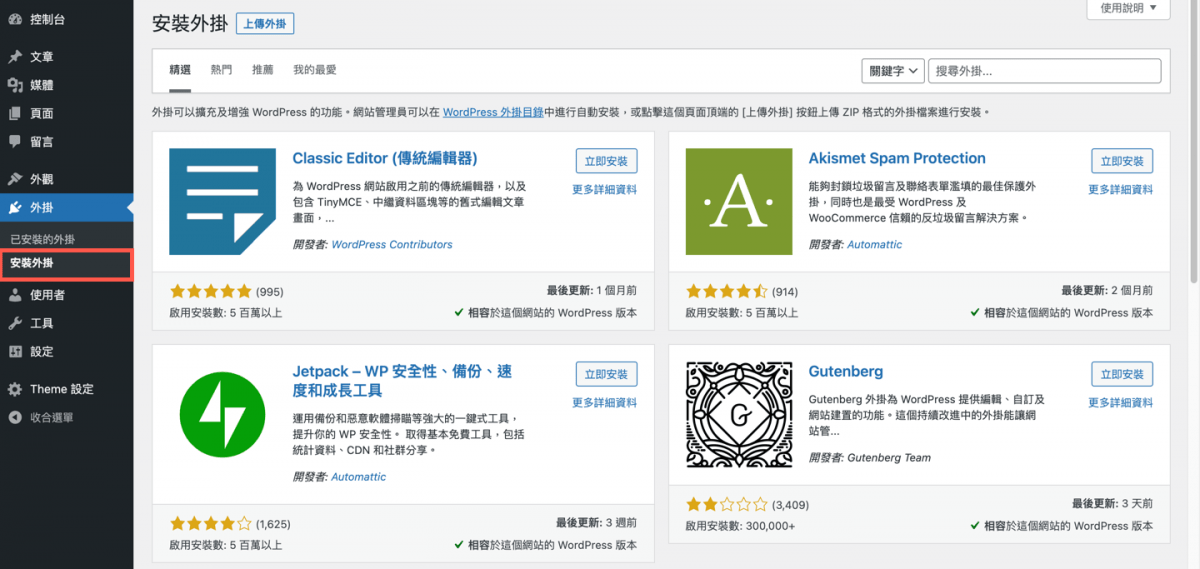Install Akismet Spam Protection plugin
1200x569 pixels.
pos(1122,161)
